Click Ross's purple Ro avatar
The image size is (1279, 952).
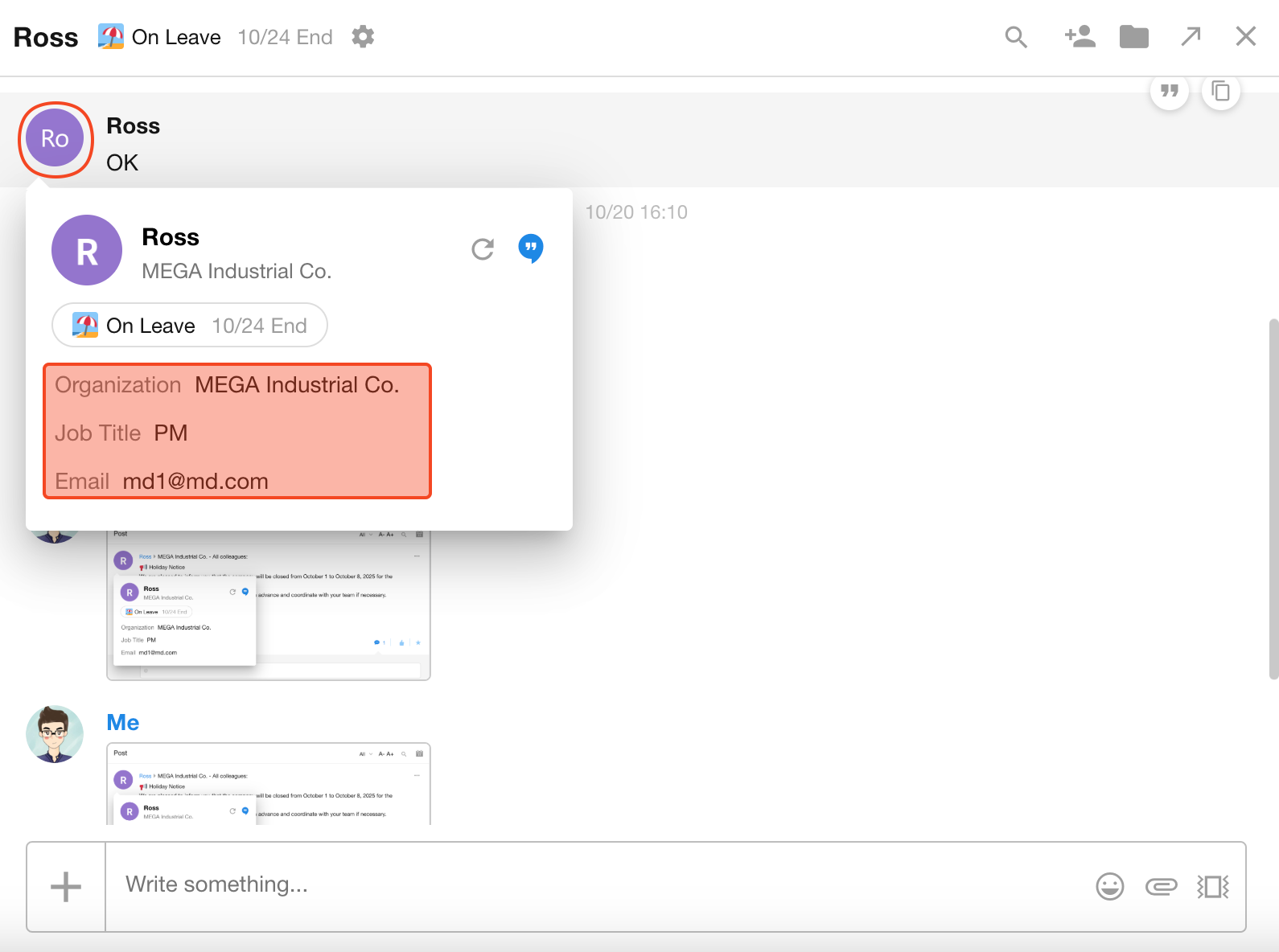(56, 139)
